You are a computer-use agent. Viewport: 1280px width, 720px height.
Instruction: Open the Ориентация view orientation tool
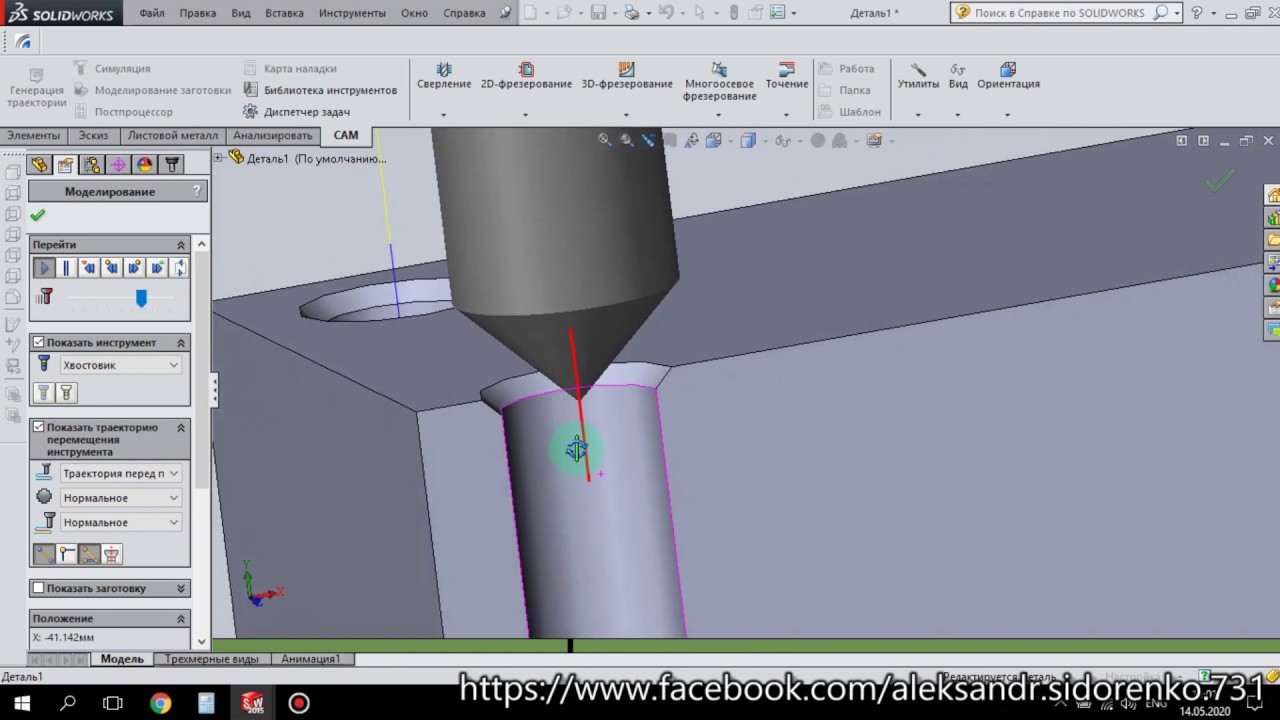pos(1008,76)
